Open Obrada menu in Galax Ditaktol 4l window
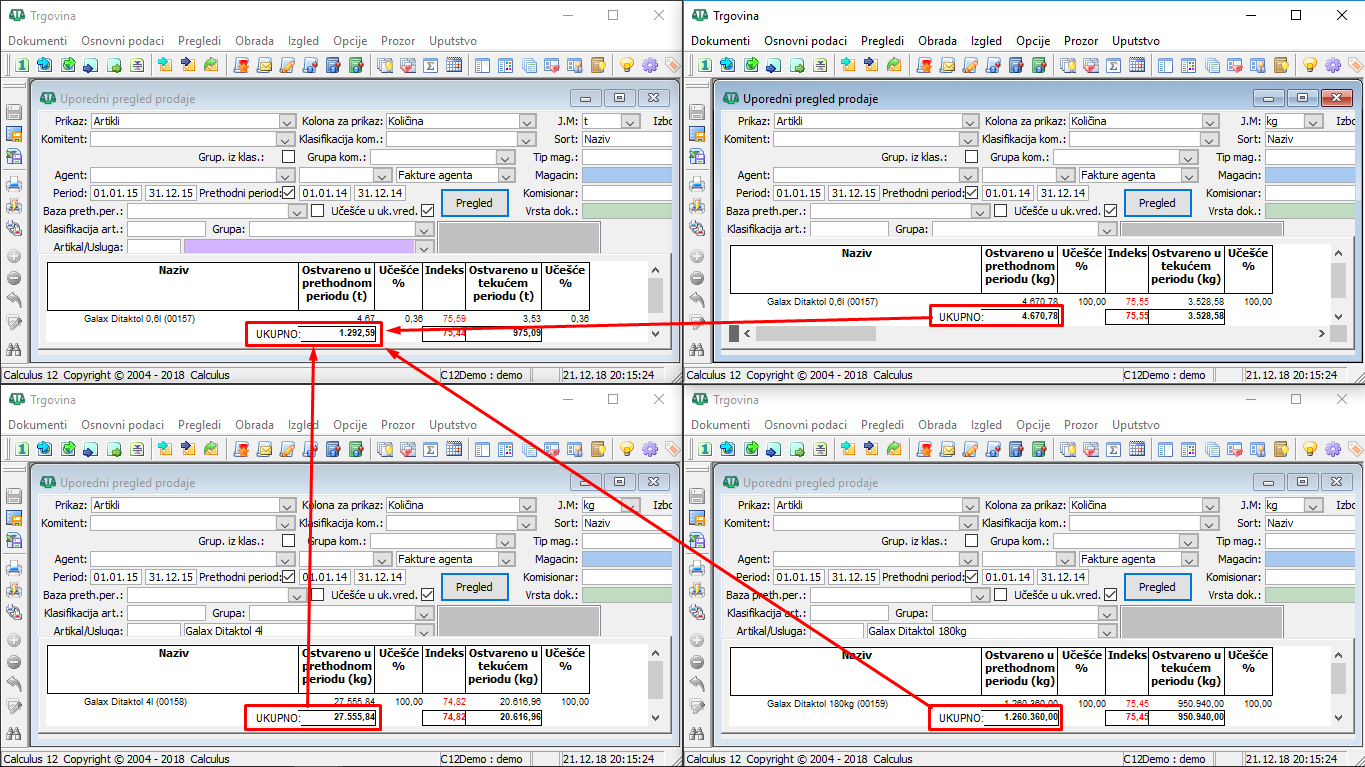Image resolution: width=1365 pixels, height=767 pixels. pyautogui.click(x=254, y=425)
